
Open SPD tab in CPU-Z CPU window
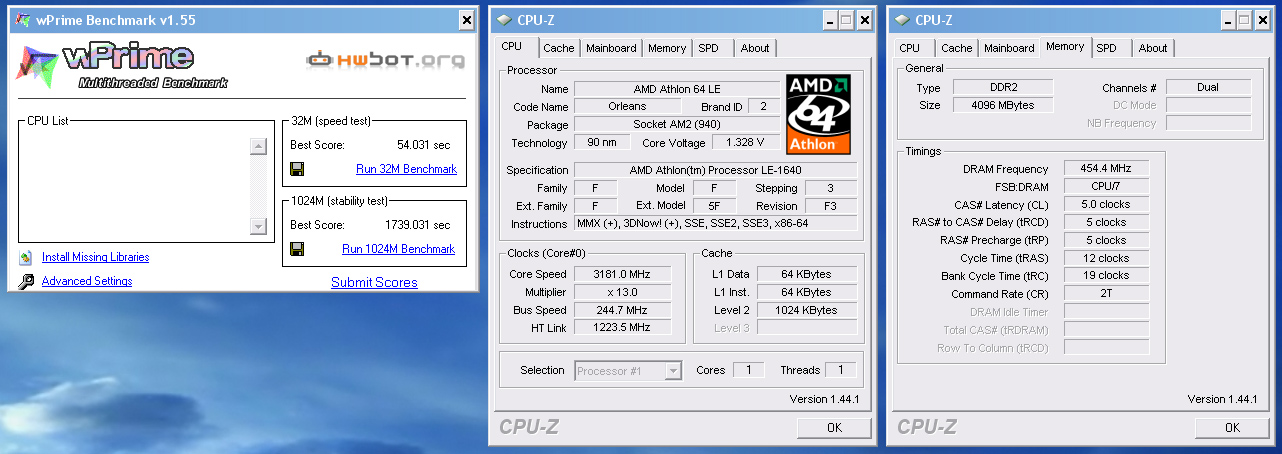(x=708, y=48)
